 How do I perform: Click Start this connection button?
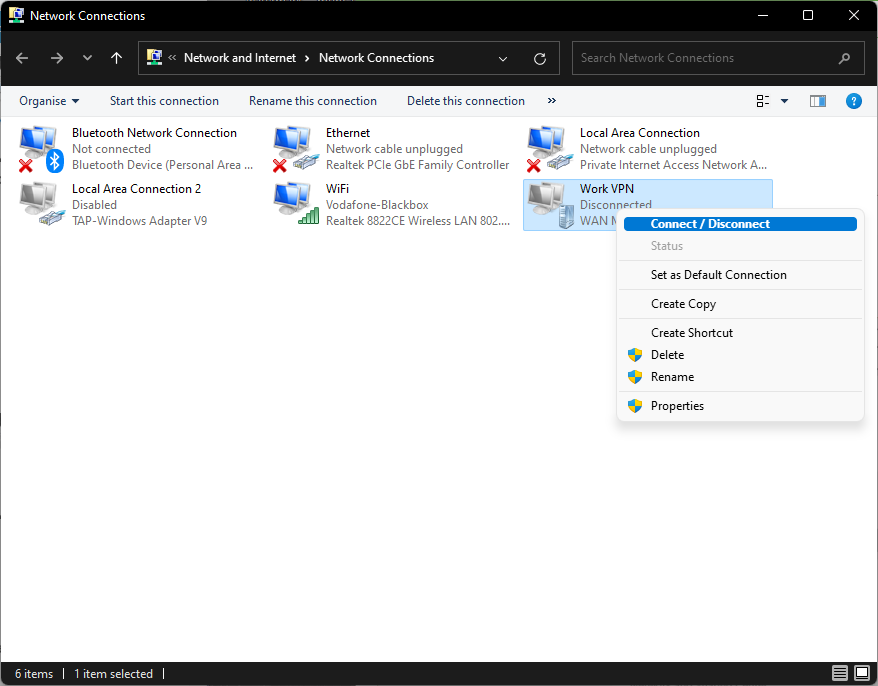pos(164,101)
